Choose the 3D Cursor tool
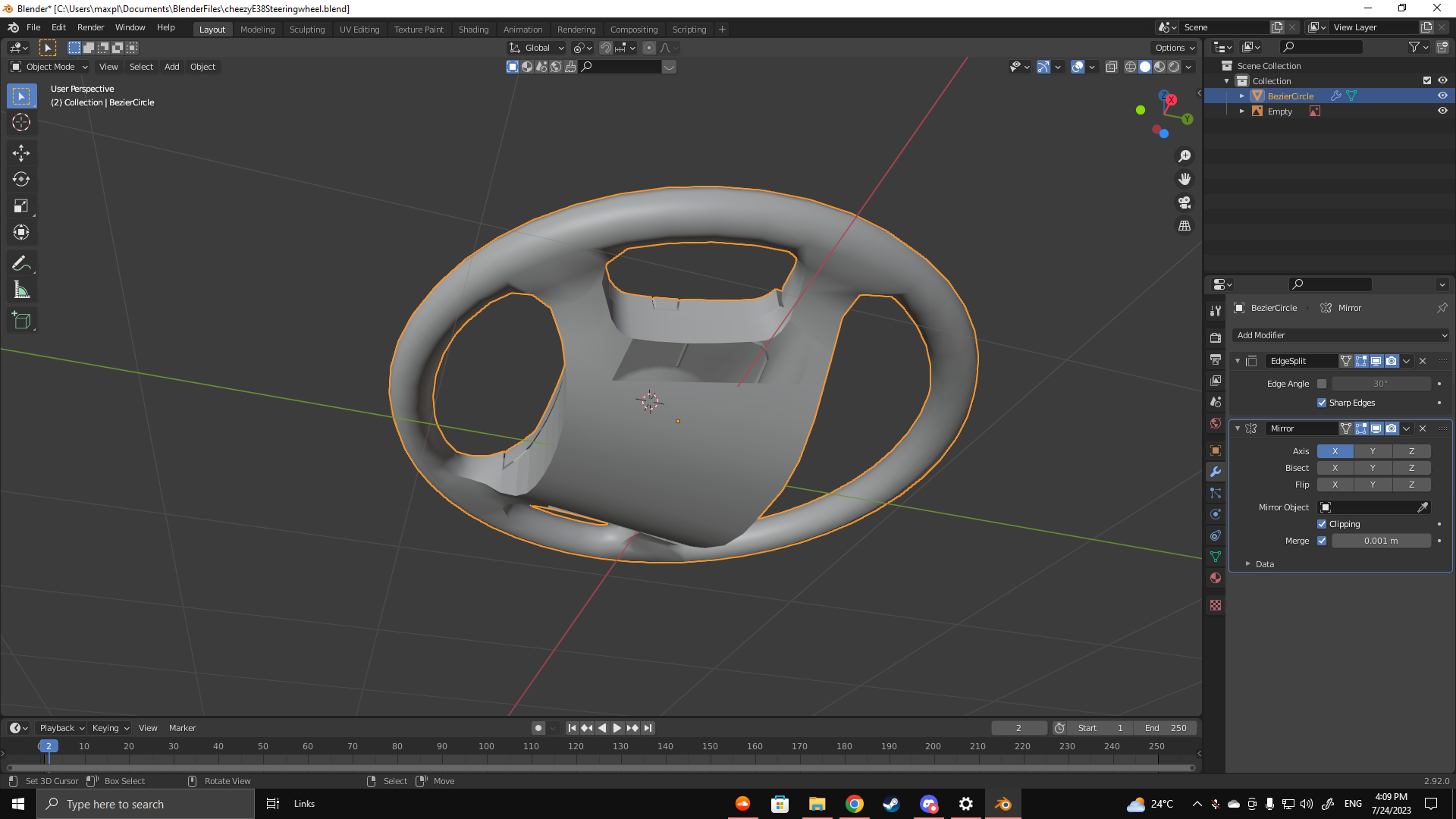Image resolution: width=1456 pixels, height=819 pixels. click(21, 122)
